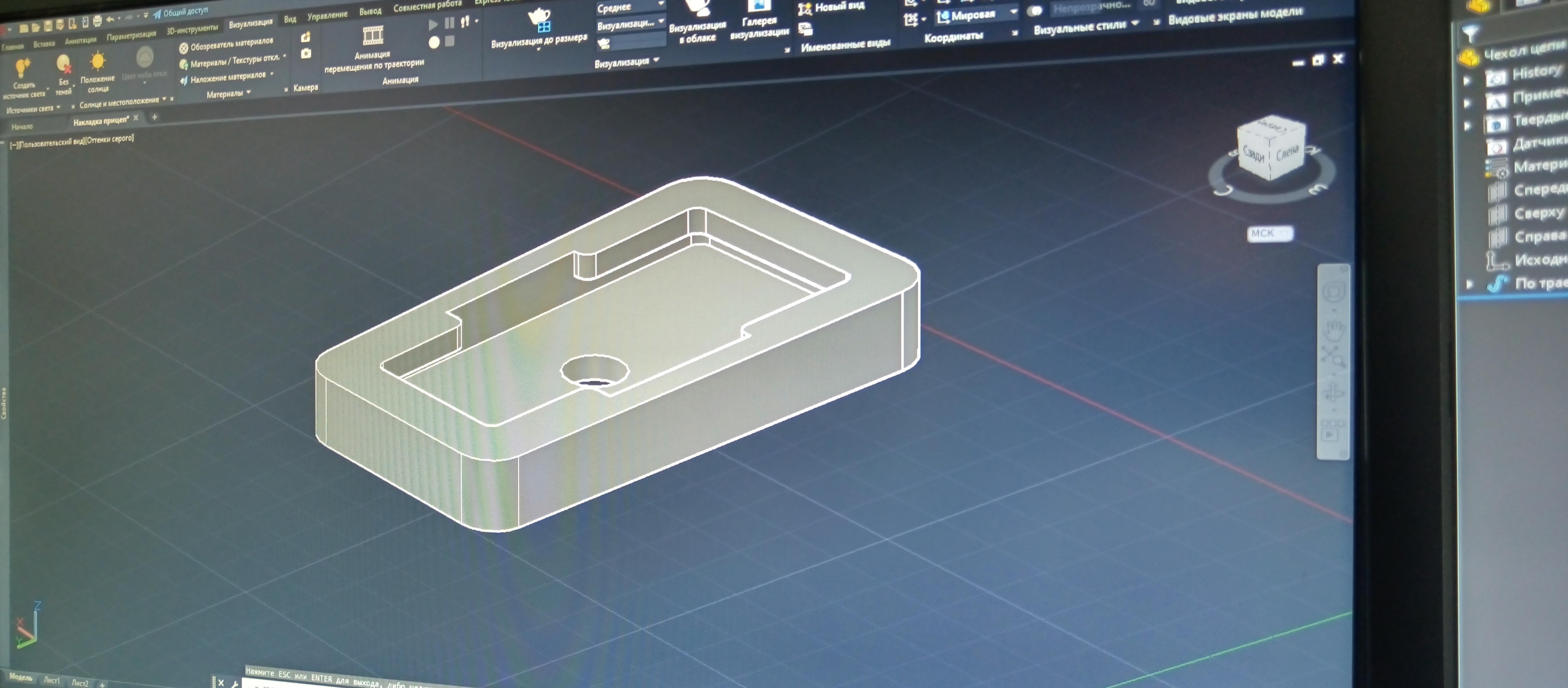Click the animation play button
This screenshot has width=1568, height=688.
pyautogui.click(x=433, y=24)
